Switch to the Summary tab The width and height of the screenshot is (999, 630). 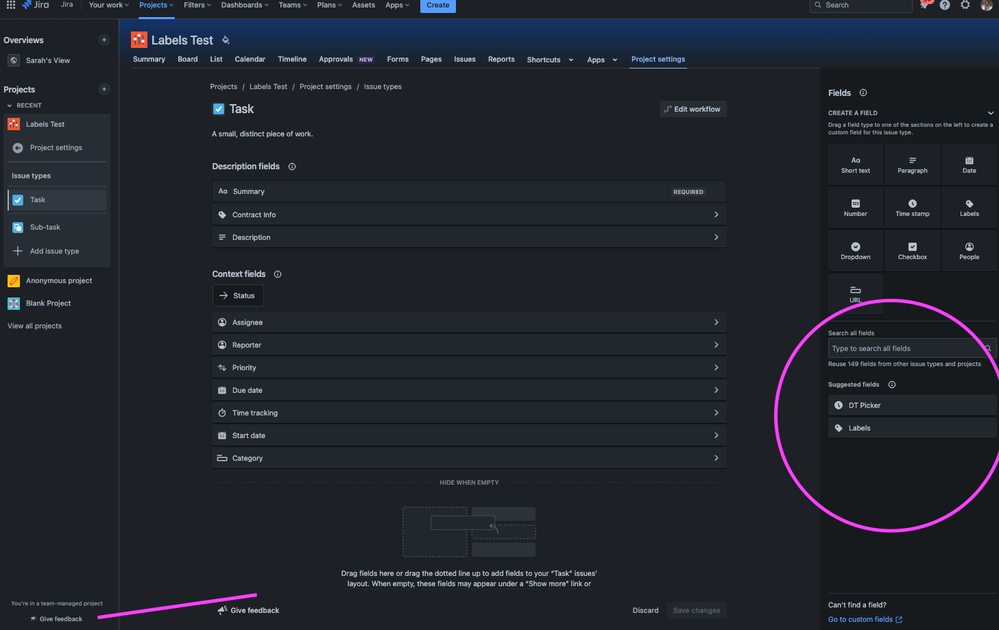tap(149, 59)
